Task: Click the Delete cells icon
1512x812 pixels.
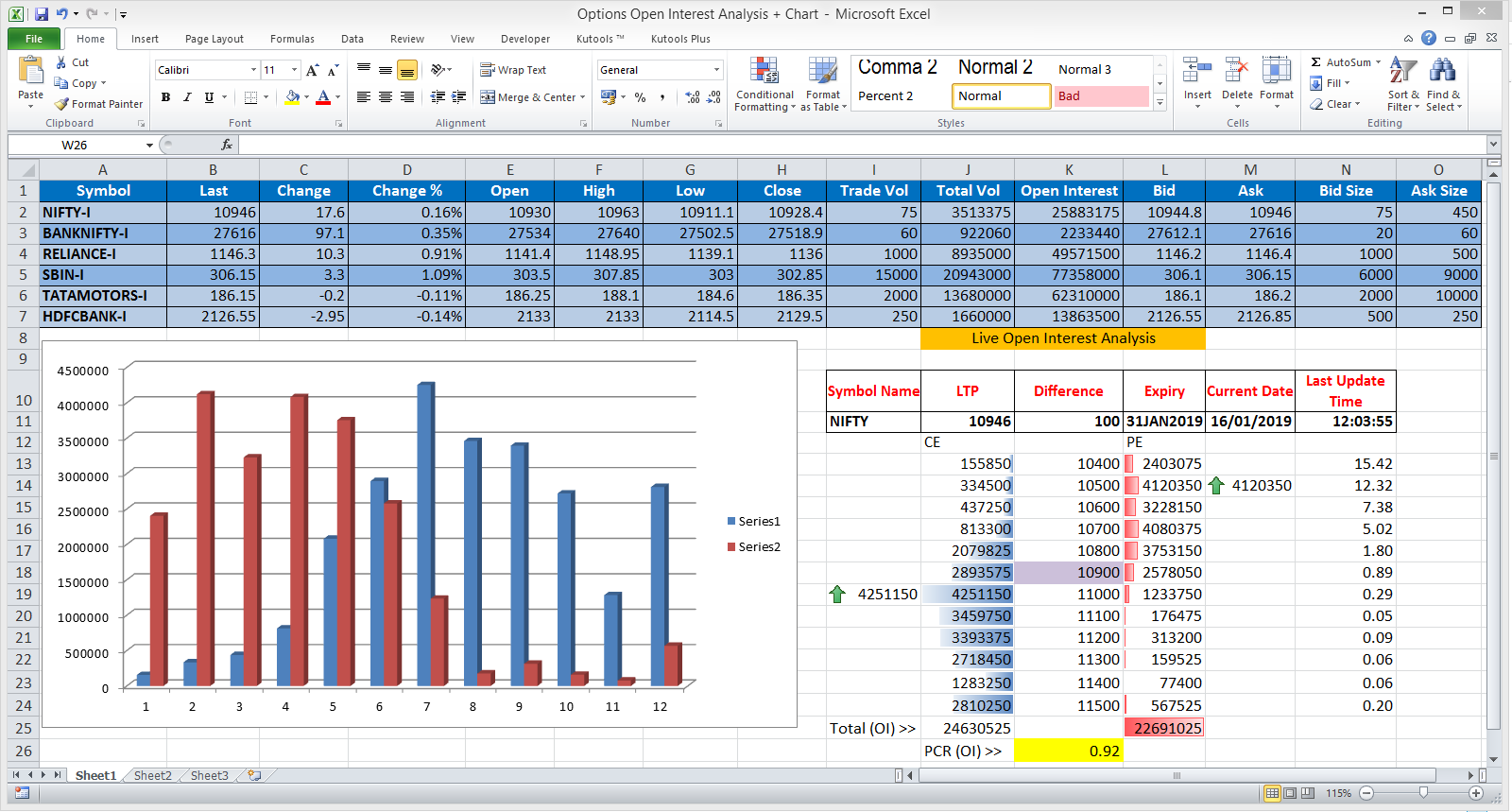Action: [x=1236, y=72]
